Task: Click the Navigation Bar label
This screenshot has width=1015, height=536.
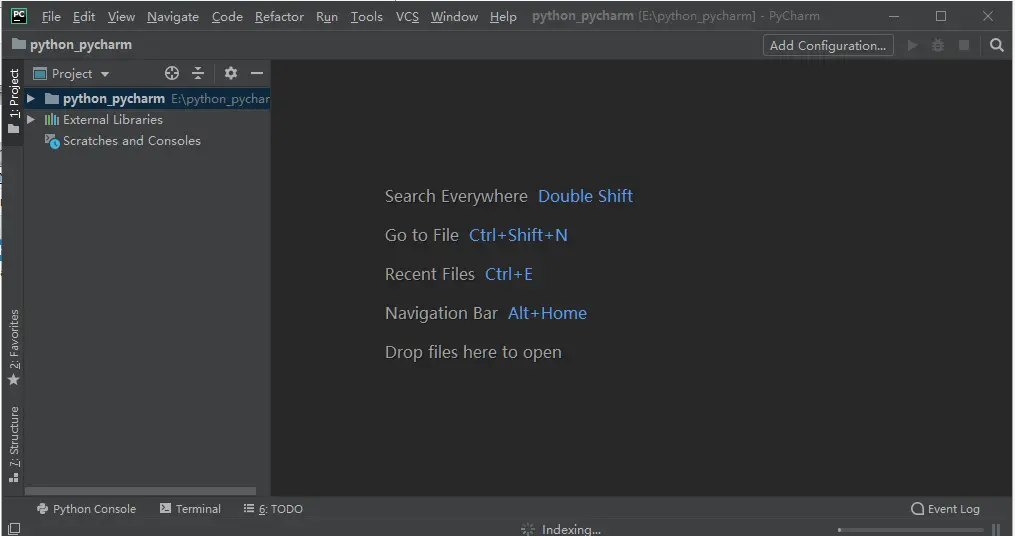Action: point(441,313)
